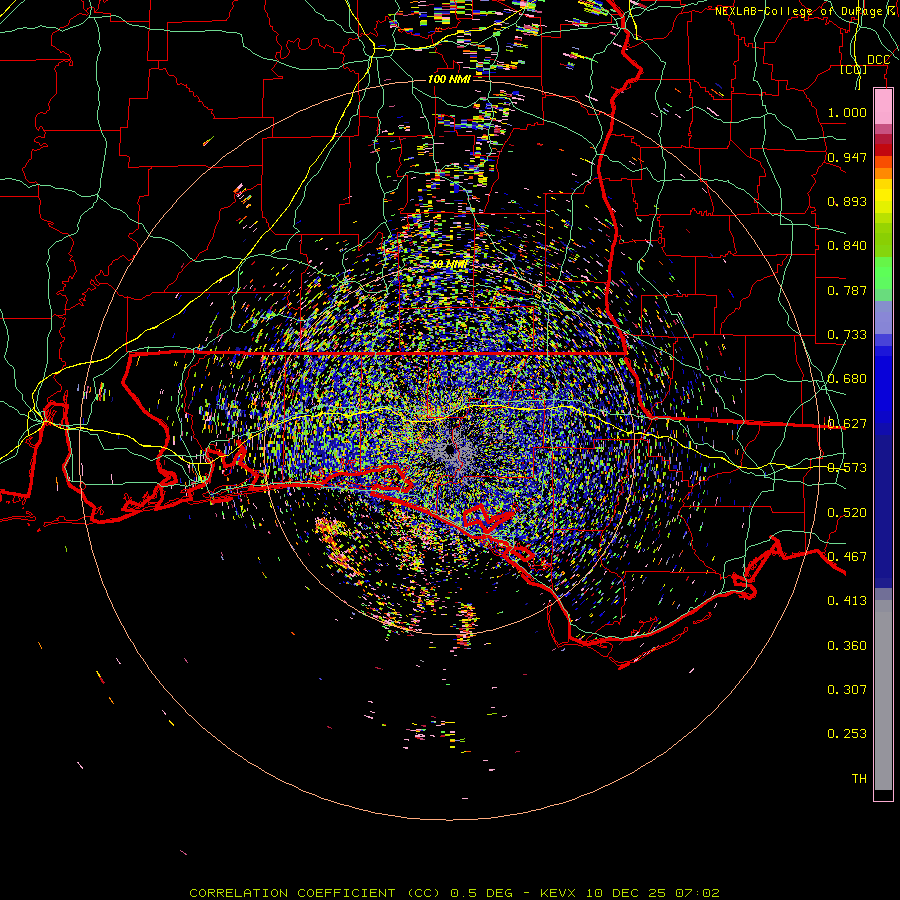Click the 0.627 scale value

point(847,424)
